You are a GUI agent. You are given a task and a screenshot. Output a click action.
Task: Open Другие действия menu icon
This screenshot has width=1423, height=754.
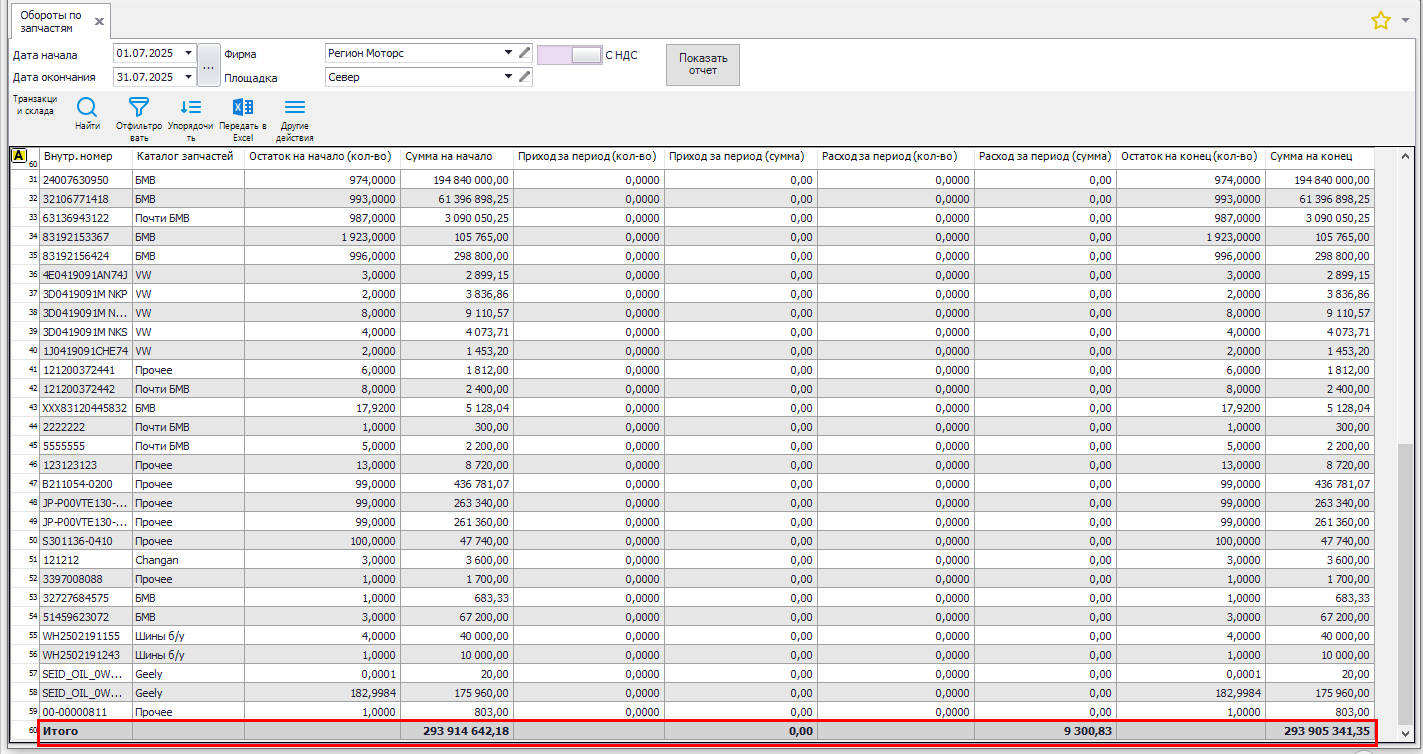coord(295,108)
